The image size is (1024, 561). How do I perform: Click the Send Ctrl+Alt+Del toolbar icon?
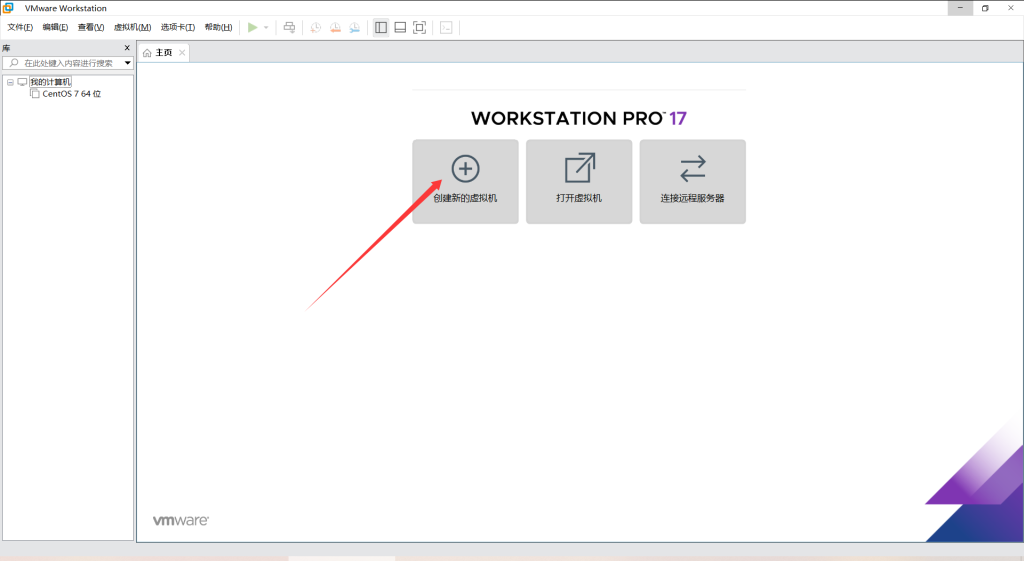click(x=289, y=27)
